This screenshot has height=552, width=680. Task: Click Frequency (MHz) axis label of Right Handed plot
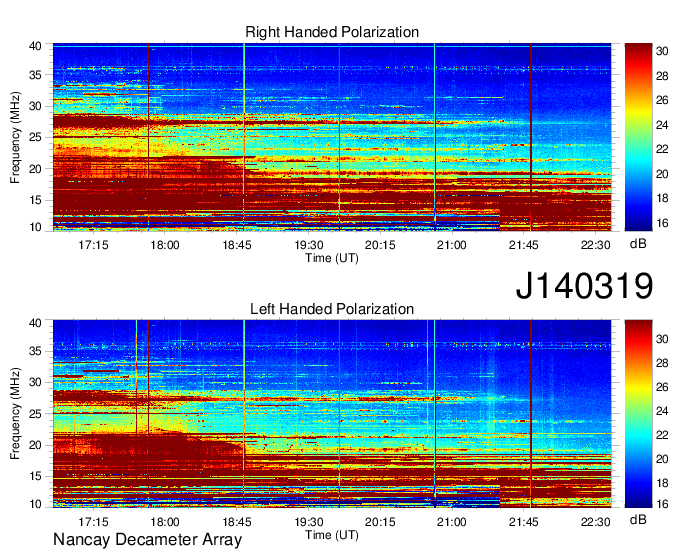tap(15, 137)
